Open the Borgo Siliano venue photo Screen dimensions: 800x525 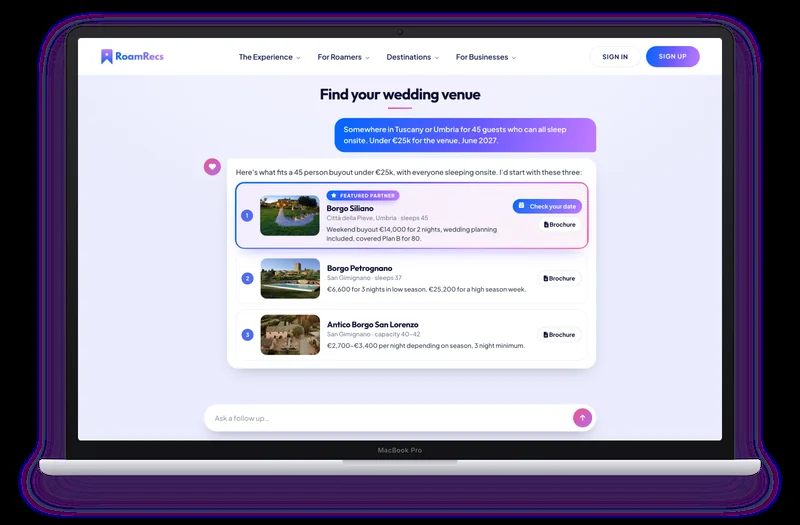click(x=290, y=216)
